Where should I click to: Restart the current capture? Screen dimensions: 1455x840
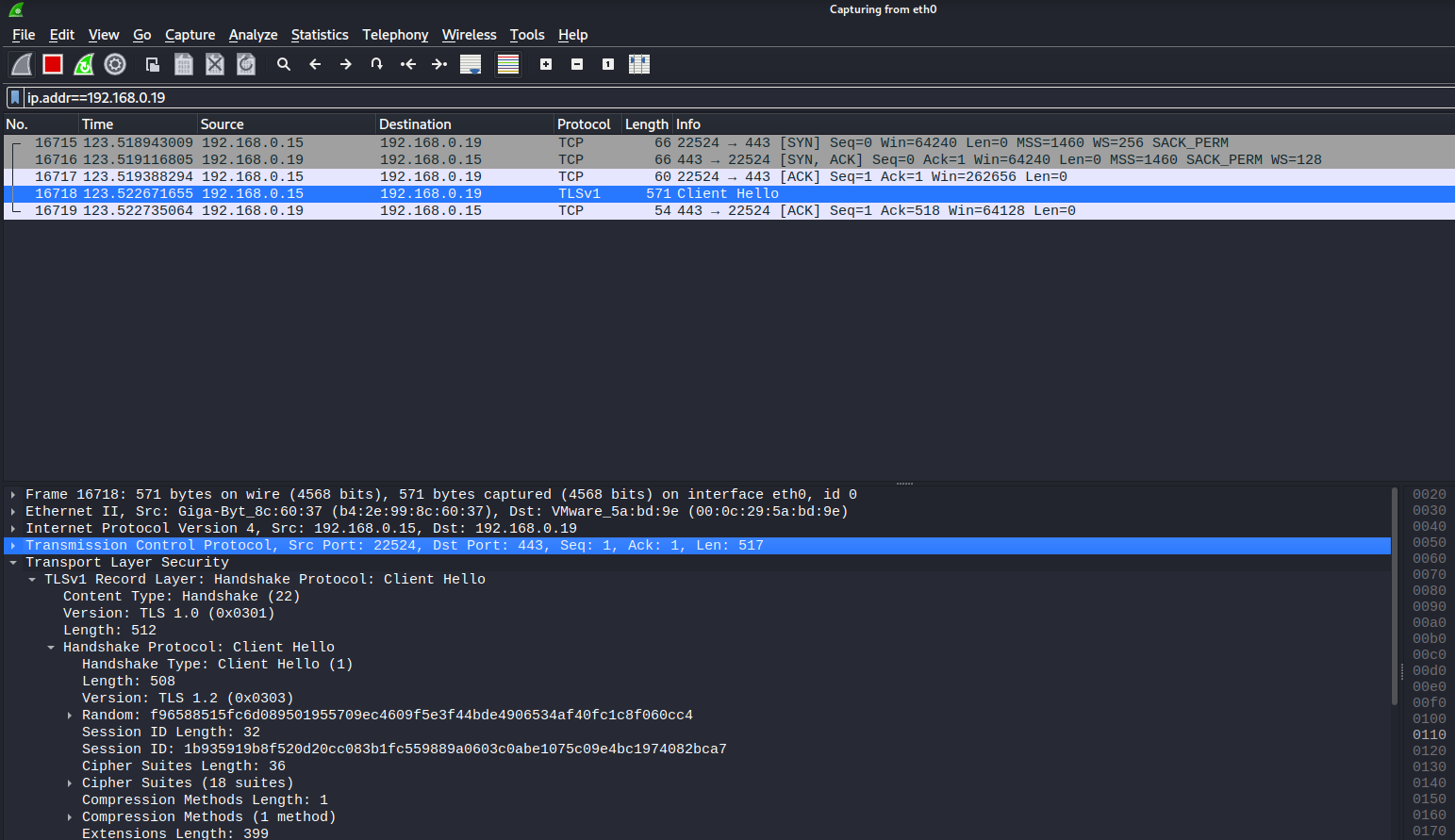tap(84, 64)
